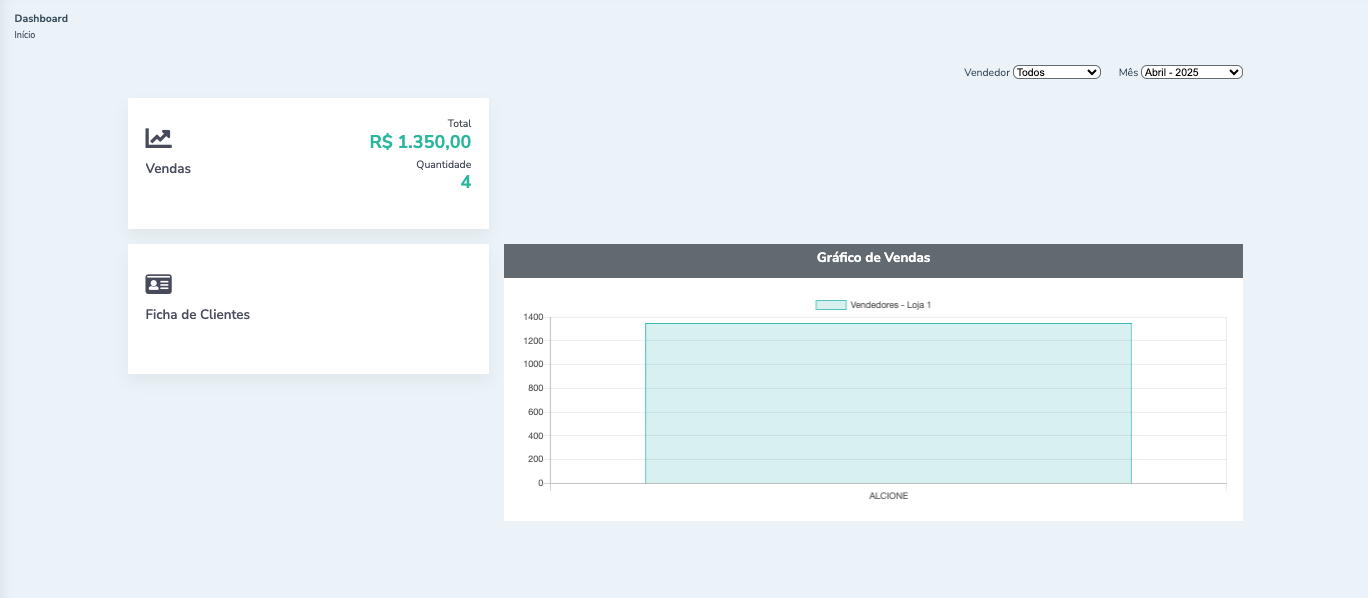
Task: Click the Gráfico de Vendas header bar
Action: (x=873, y=258)
